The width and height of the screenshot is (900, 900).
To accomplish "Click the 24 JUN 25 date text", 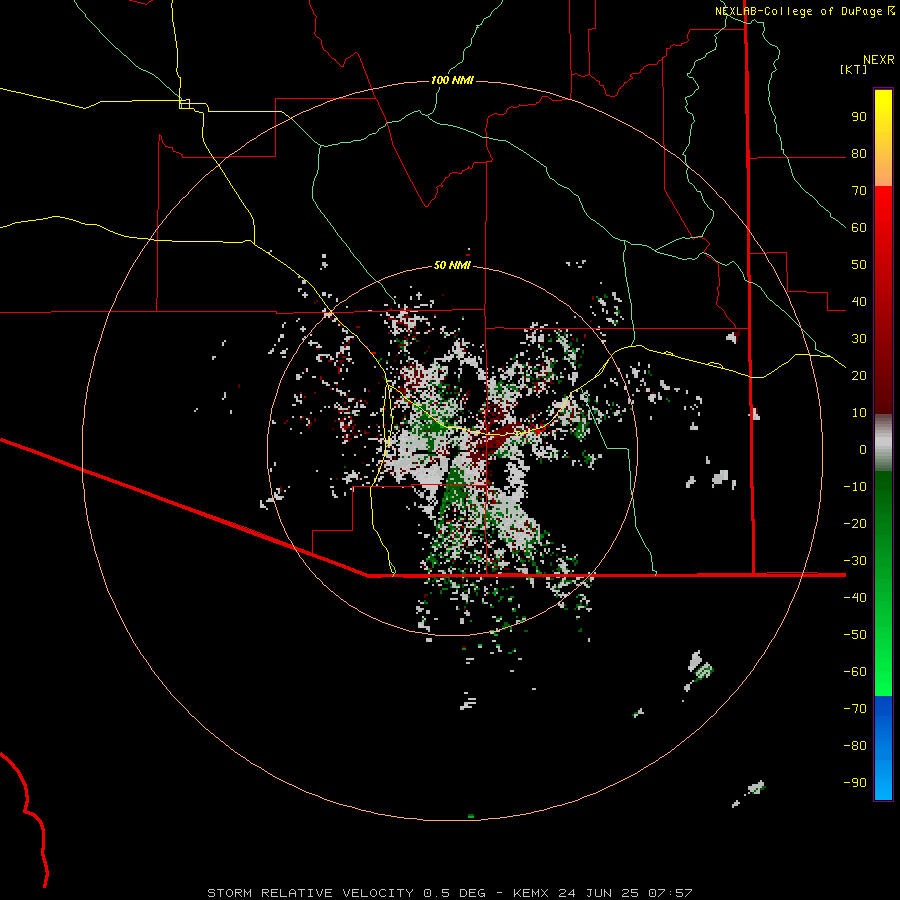I will (598, 893).
